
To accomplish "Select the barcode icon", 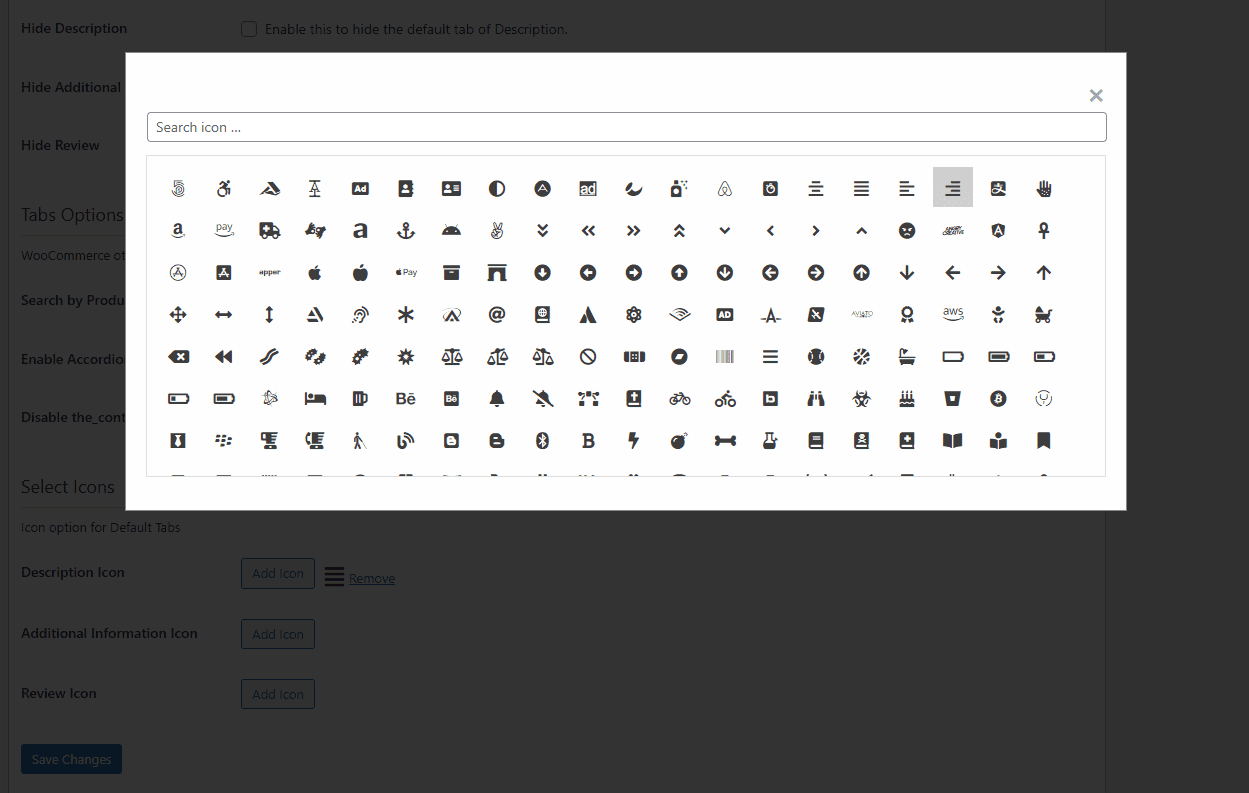I will point(725,357).
